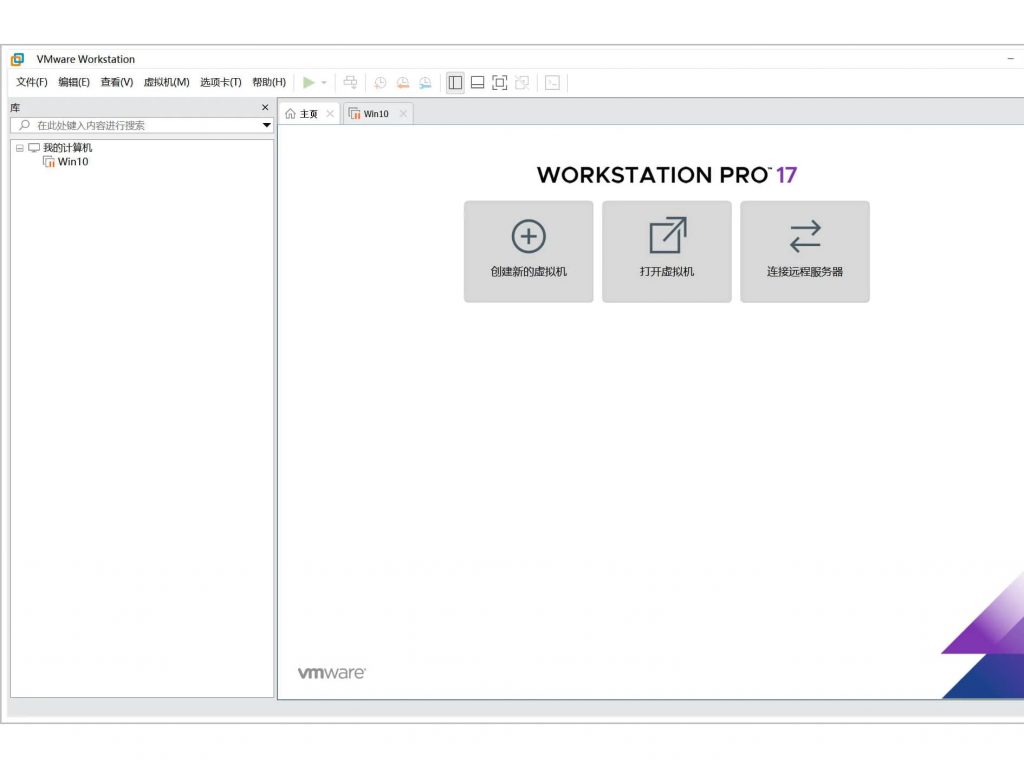
Task: Collapse the 我的计算机 tree node
Action: tap(19, 148)
